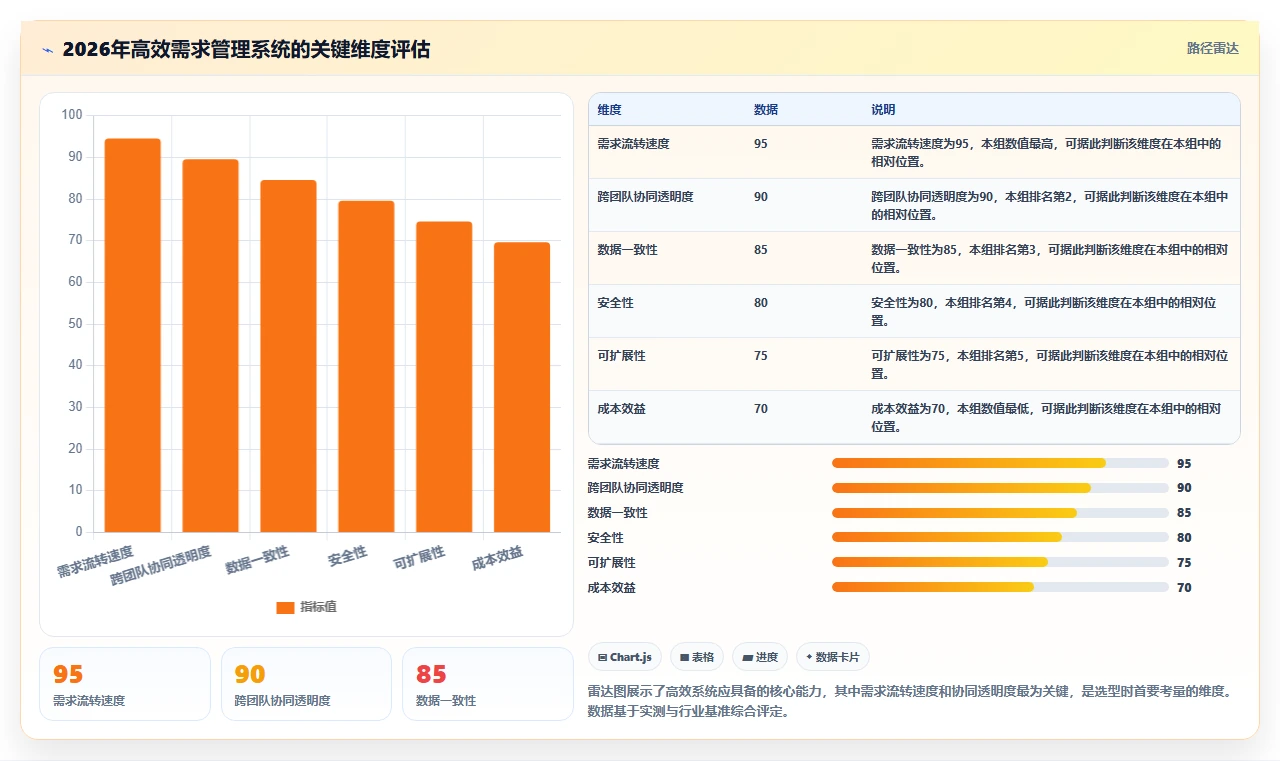Select the Chart.js chip

(x=624, y=657)
